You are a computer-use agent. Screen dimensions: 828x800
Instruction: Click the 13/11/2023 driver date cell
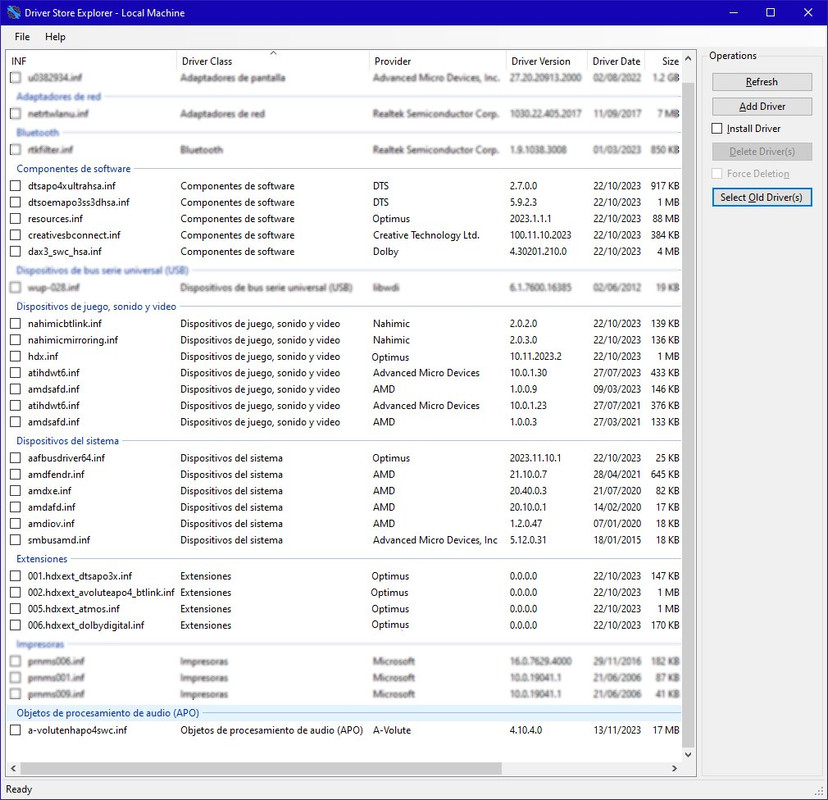pyautogui.click(x=616, y=730)
